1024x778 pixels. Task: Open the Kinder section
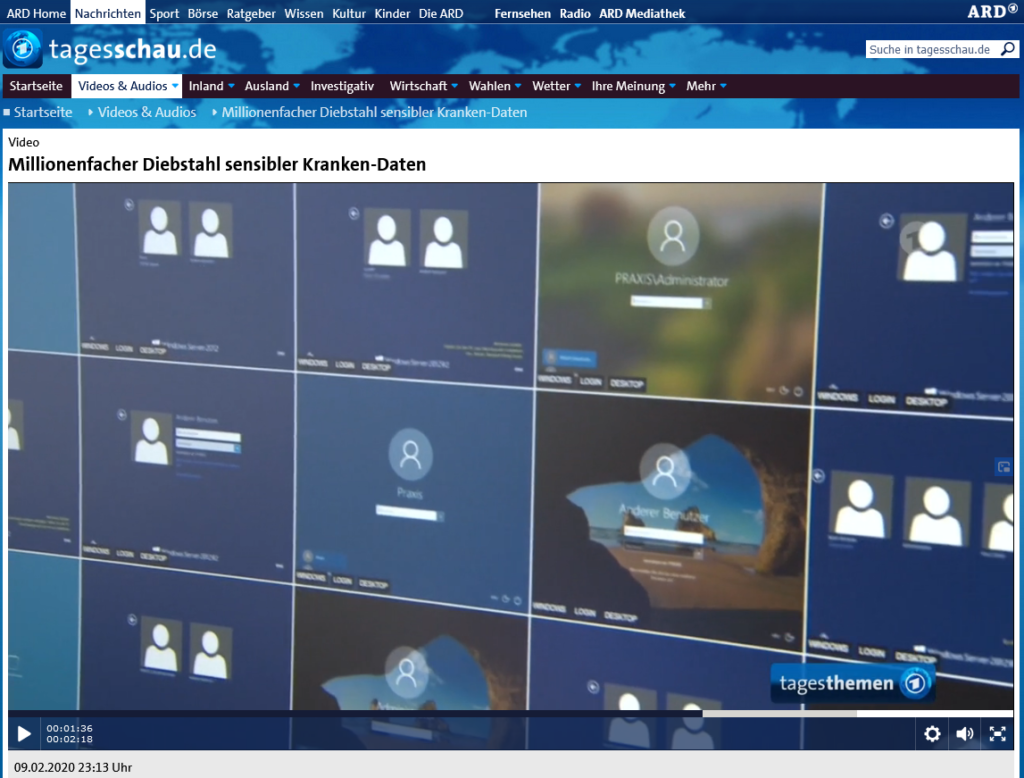pos(392,13)
